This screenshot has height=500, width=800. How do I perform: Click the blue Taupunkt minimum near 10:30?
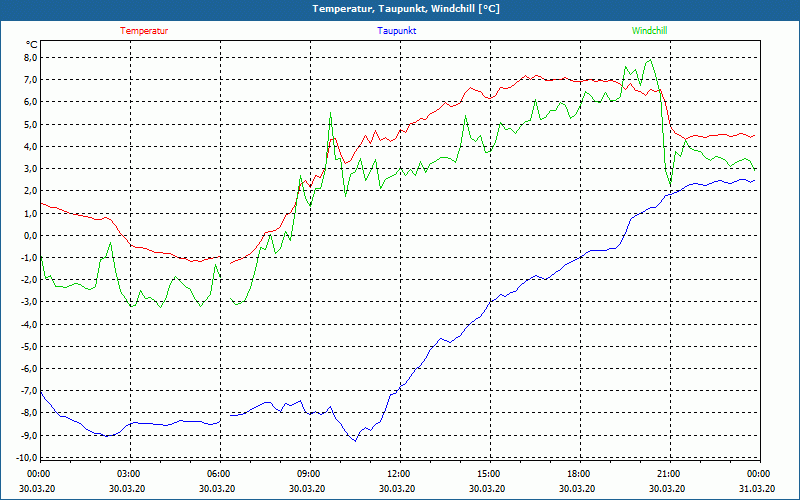click(x=355, y=440)
